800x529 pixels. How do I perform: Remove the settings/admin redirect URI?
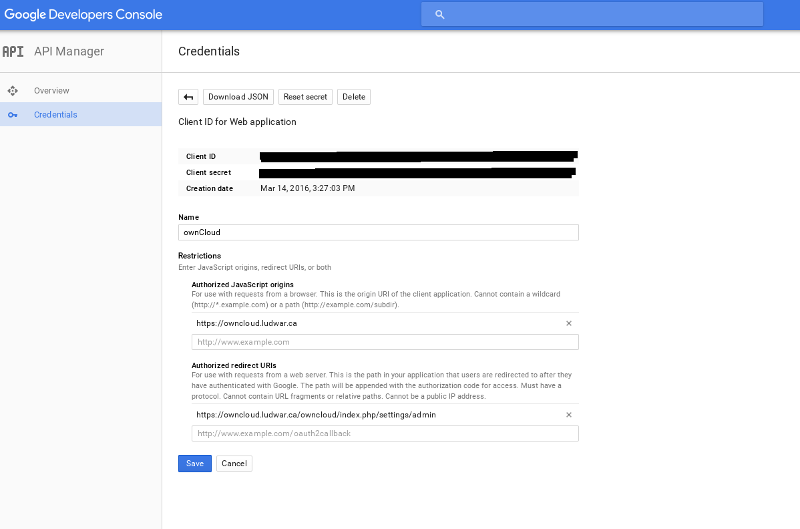coord(569,415)
